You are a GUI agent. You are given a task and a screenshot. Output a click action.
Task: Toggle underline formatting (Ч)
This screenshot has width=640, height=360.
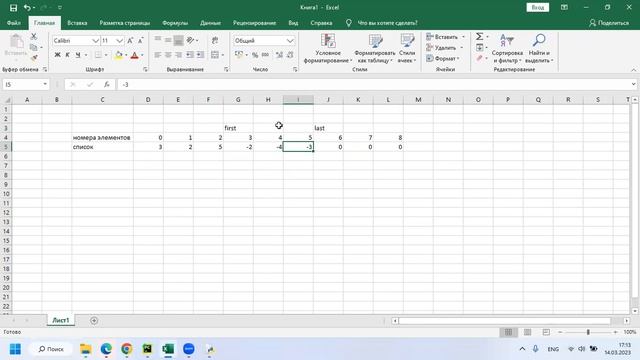click(x=78, y=55)
